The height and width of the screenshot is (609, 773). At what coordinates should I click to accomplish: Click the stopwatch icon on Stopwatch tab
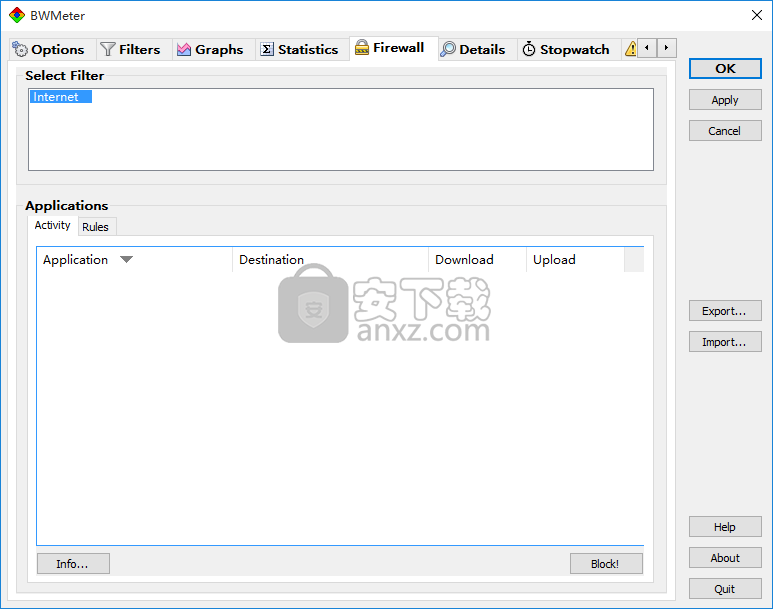(x=528, y=49)
